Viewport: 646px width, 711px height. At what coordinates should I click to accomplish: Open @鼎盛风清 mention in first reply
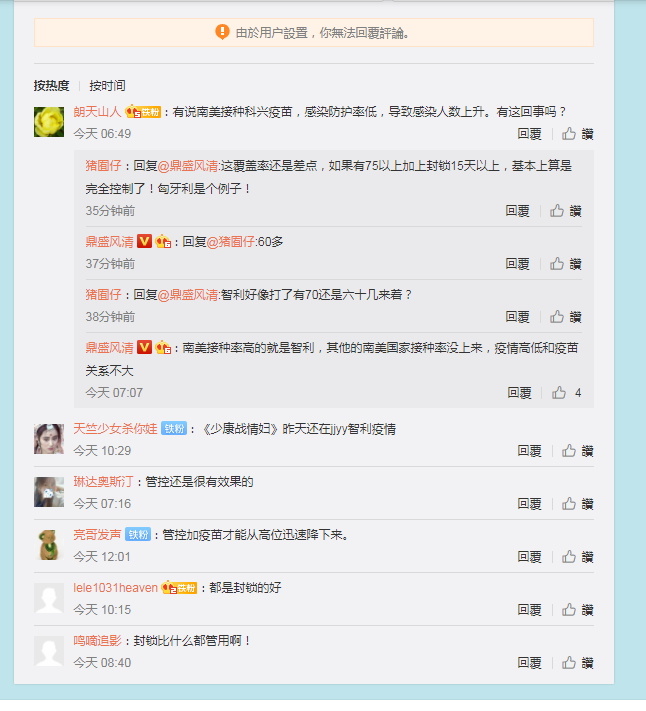188,166
